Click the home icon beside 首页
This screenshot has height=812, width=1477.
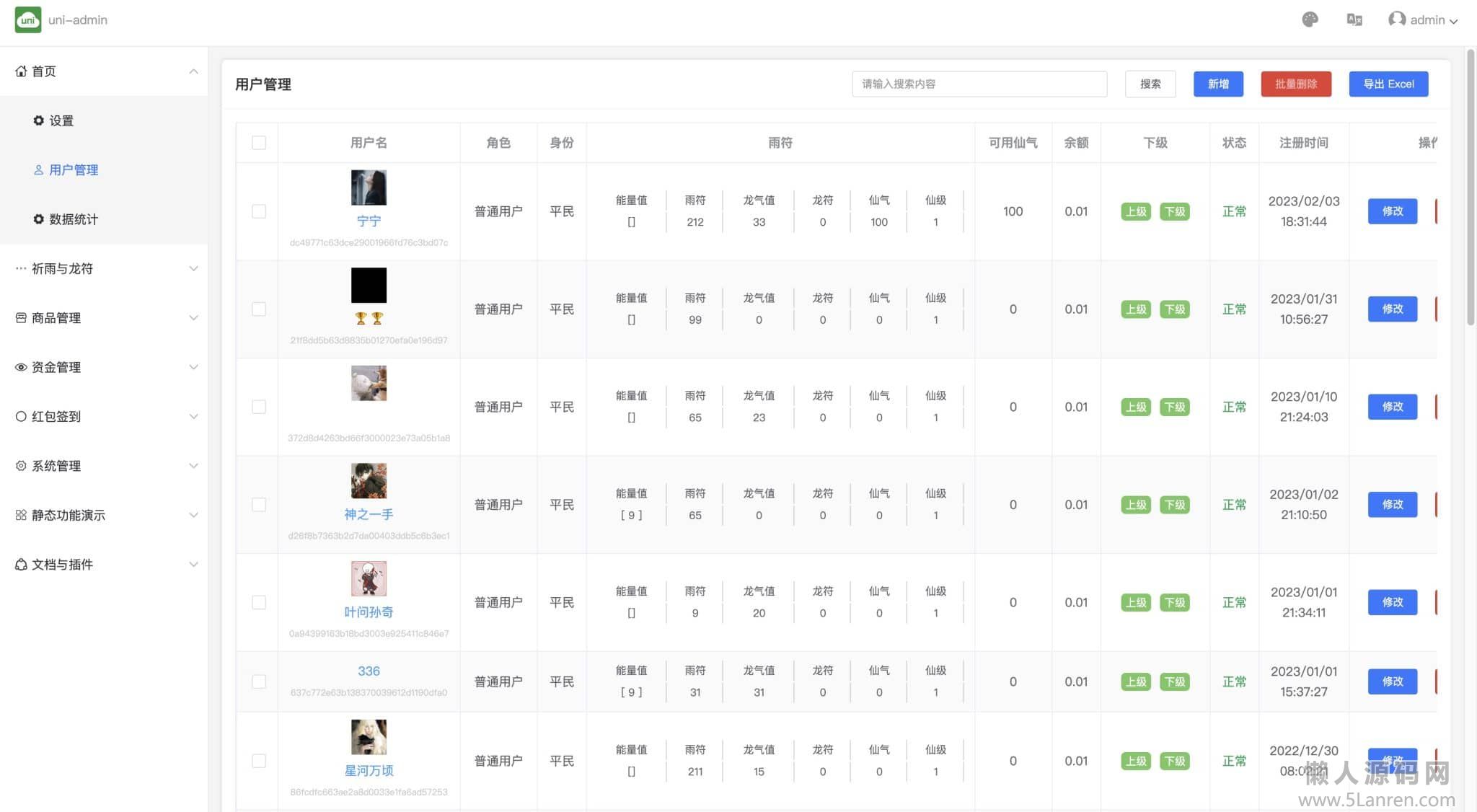tap(21, 71)
